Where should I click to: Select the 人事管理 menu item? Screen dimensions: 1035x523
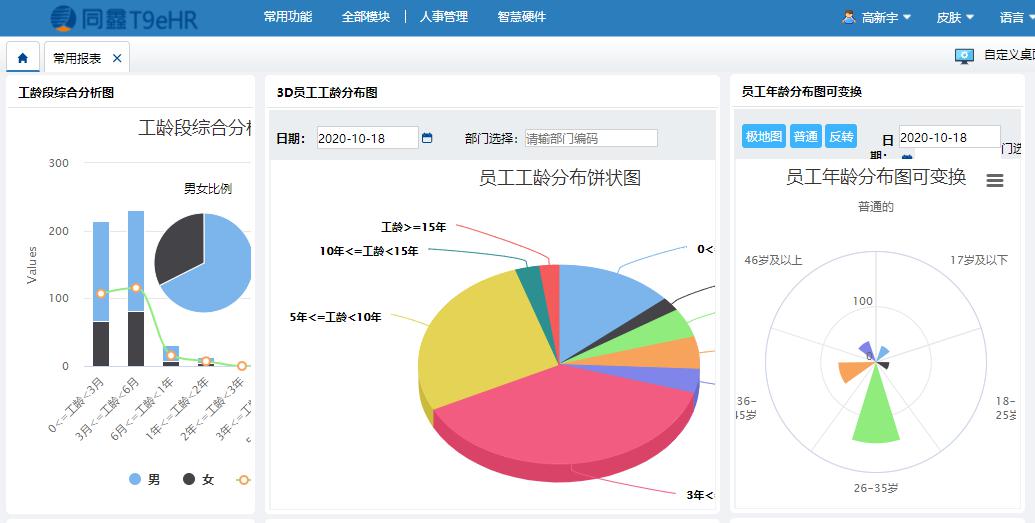pos(444,17)
